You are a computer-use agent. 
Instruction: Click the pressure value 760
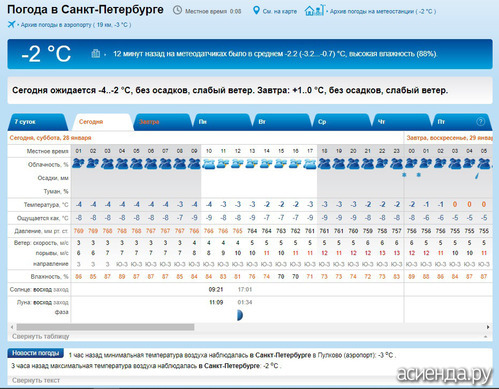point(353,231)
